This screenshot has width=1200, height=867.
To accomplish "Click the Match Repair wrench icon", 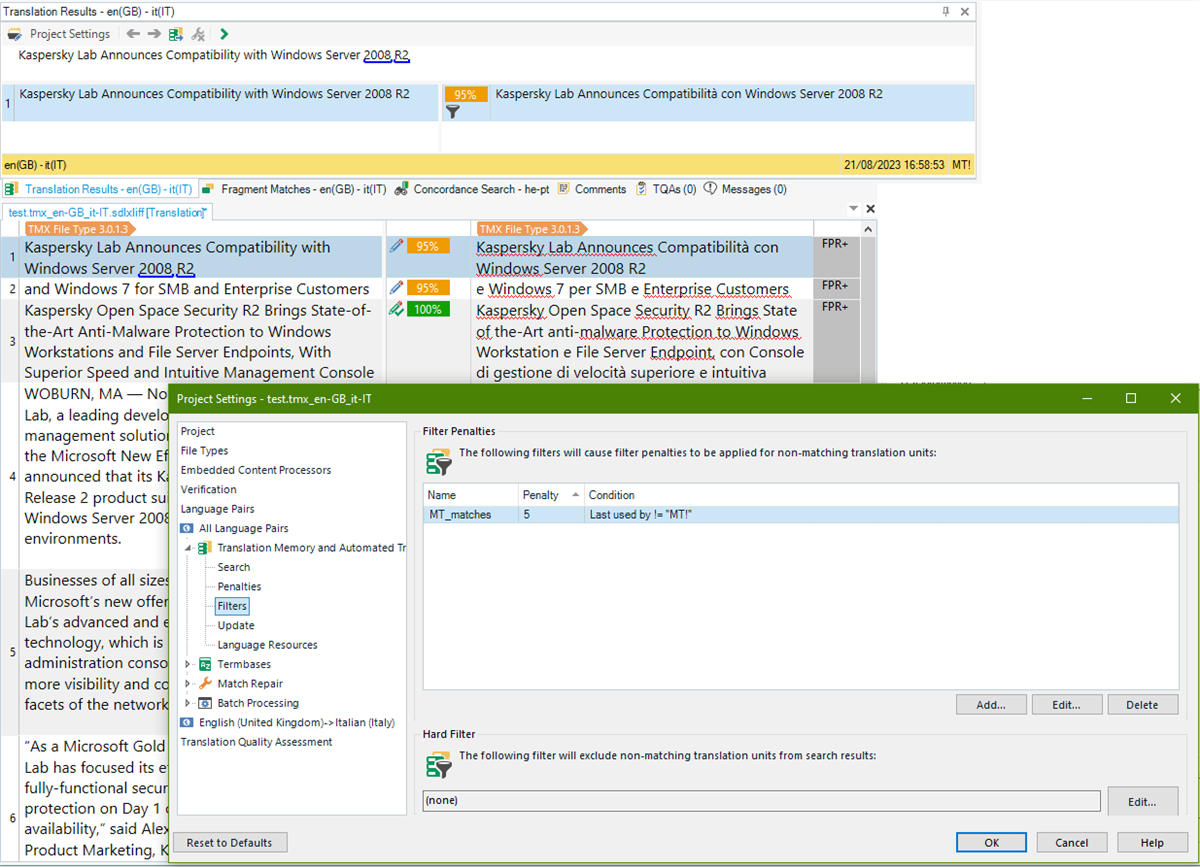I will (205, 684).
